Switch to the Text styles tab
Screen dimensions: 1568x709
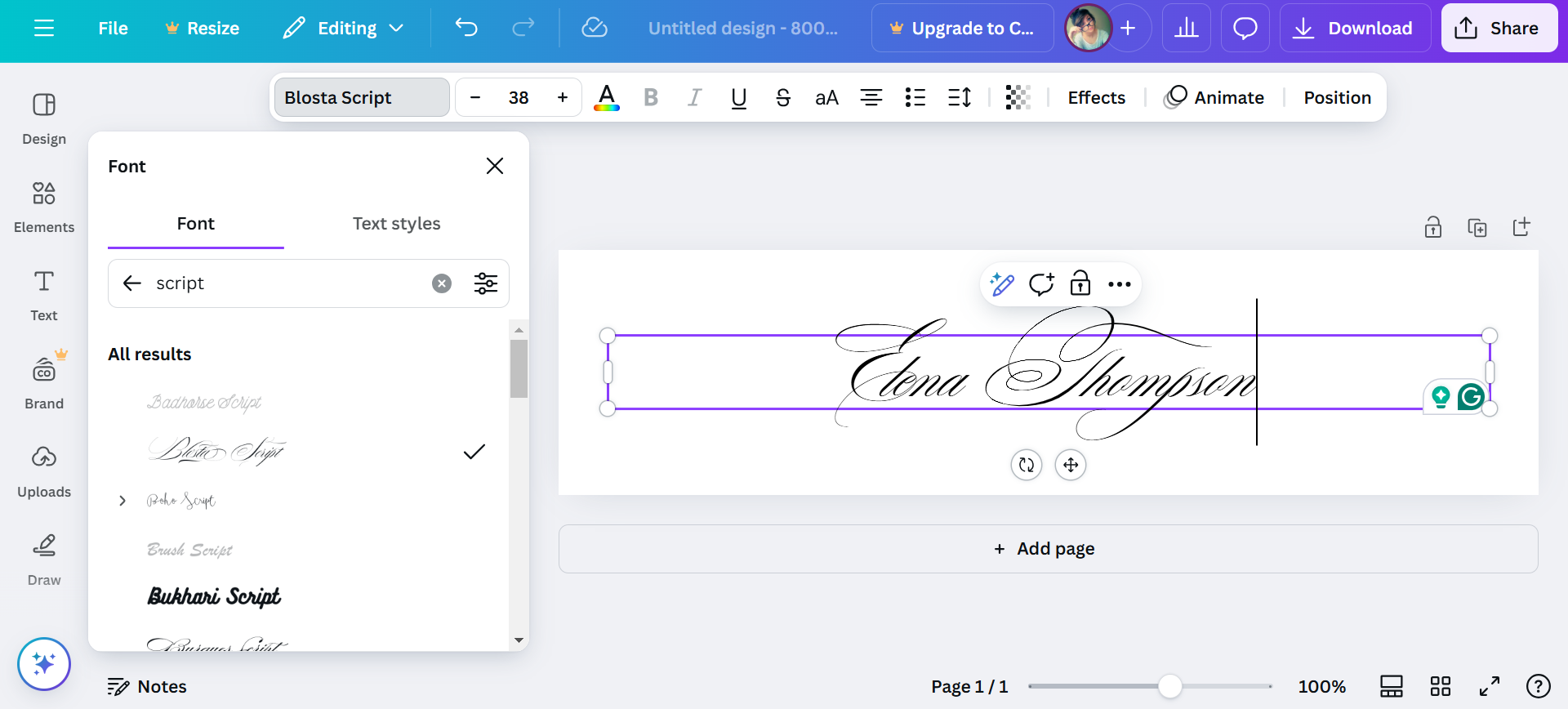(x=396, y=224)
